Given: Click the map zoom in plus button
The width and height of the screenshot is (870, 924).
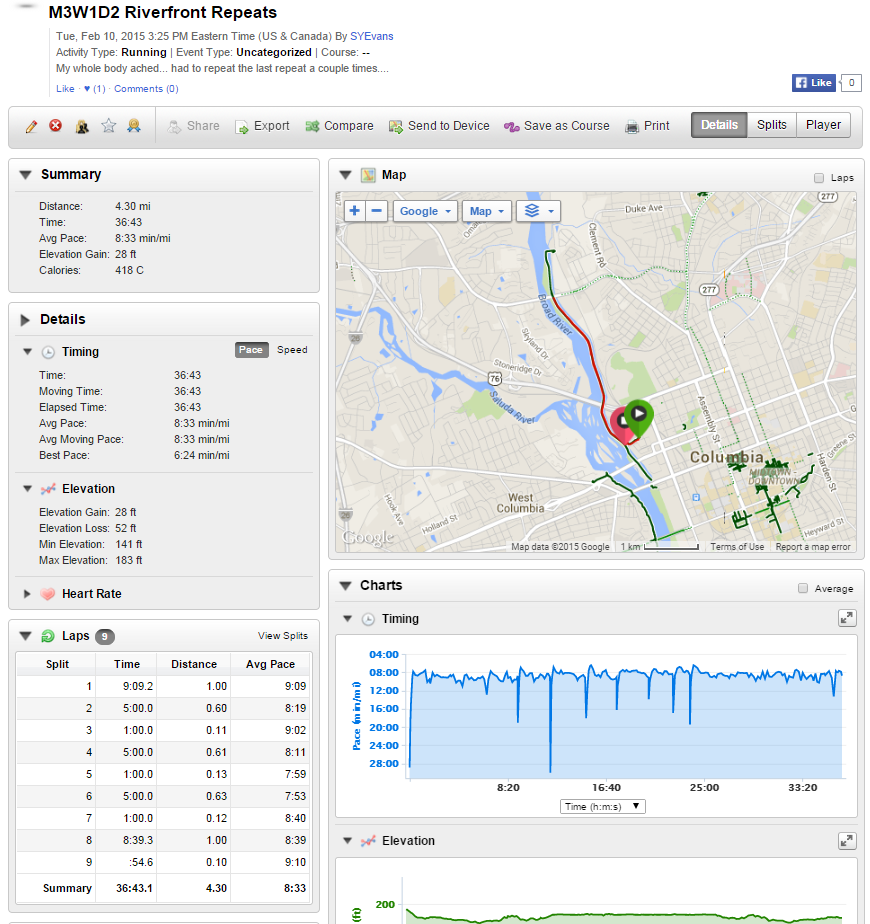Looking at the screenshot, I should (x=354, y=211).
